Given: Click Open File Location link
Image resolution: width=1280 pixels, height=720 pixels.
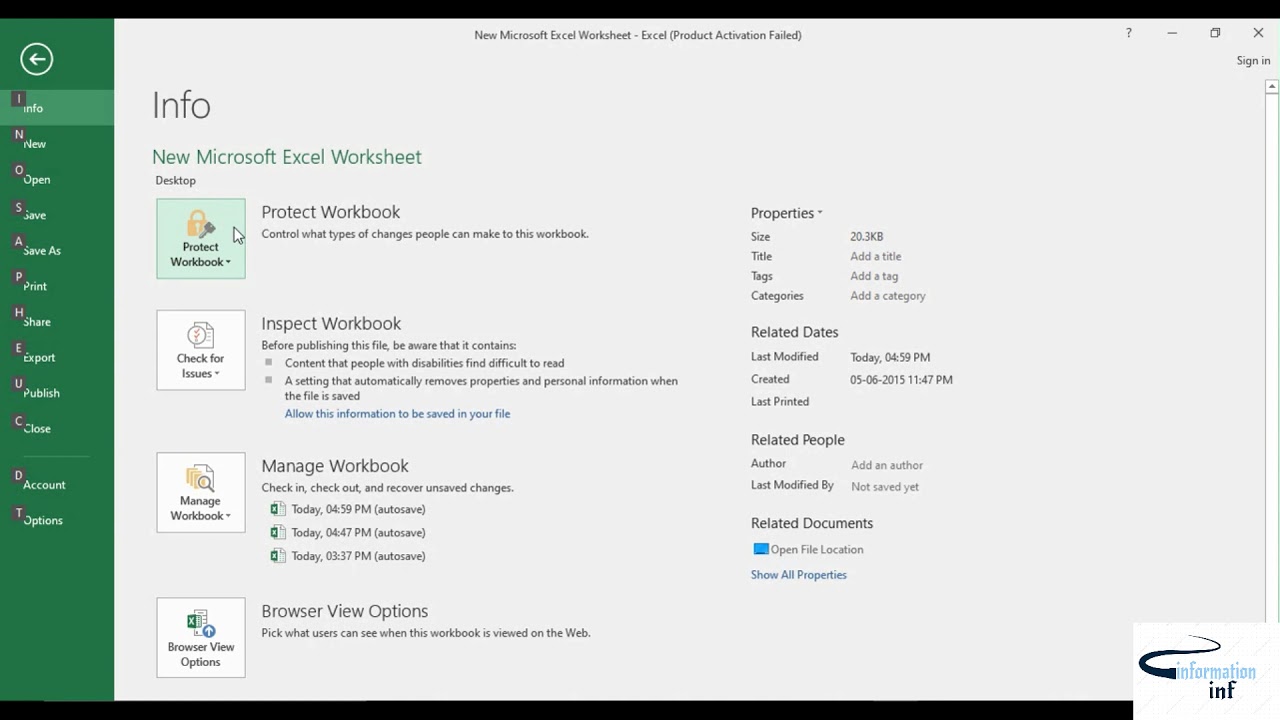Looking at the screenshot, I should pos(817,550).
